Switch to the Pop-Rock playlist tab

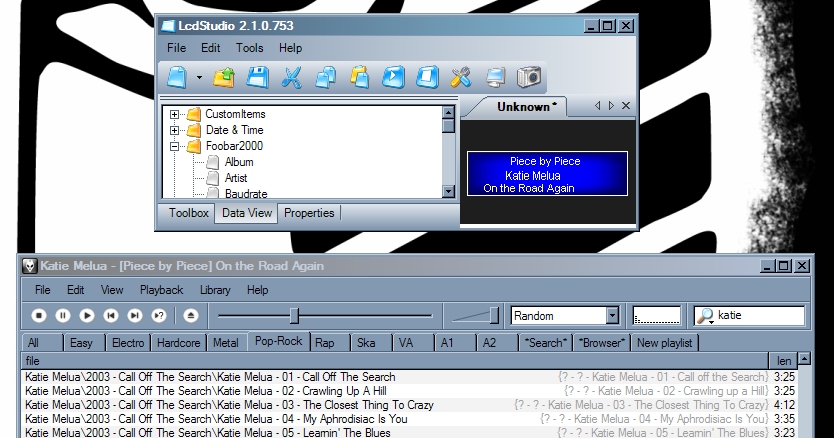[278, 342]
